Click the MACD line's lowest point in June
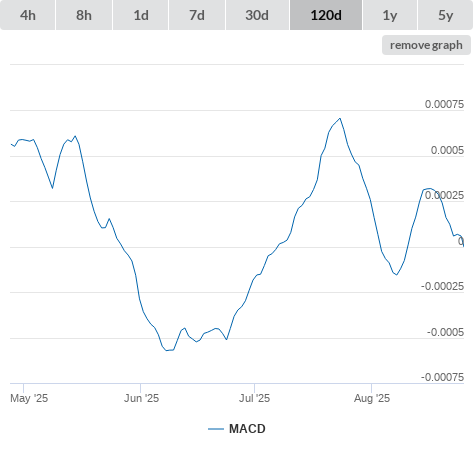474x455 pixels. click(x=167, y=350)
